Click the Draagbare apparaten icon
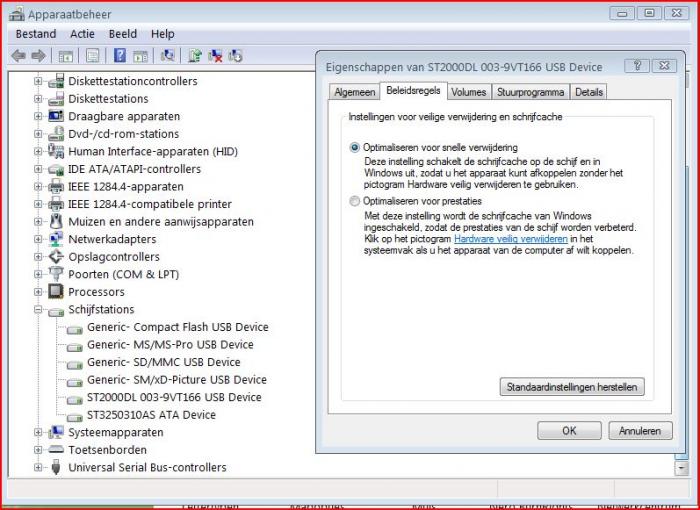 click(x=56, y=116)
